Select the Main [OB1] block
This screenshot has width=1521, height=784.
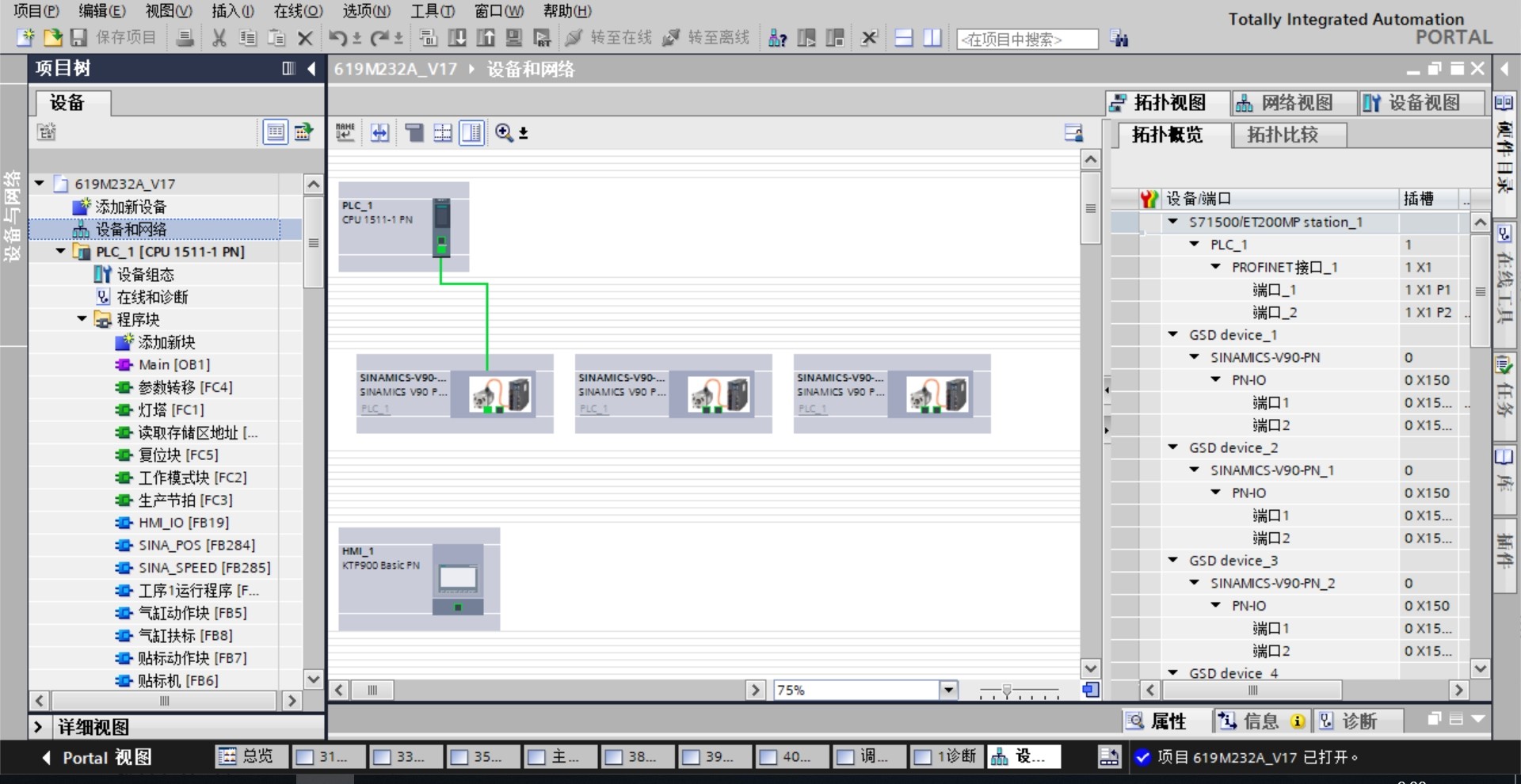pos(174,364)
